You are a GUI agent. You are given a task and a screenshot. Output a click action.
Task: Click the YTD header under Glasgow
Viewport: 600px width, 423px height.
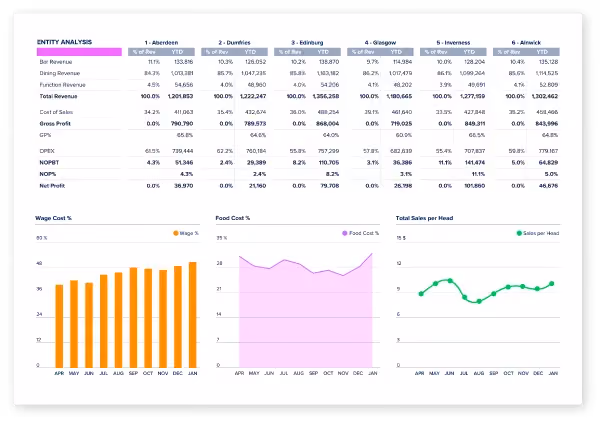396,52
